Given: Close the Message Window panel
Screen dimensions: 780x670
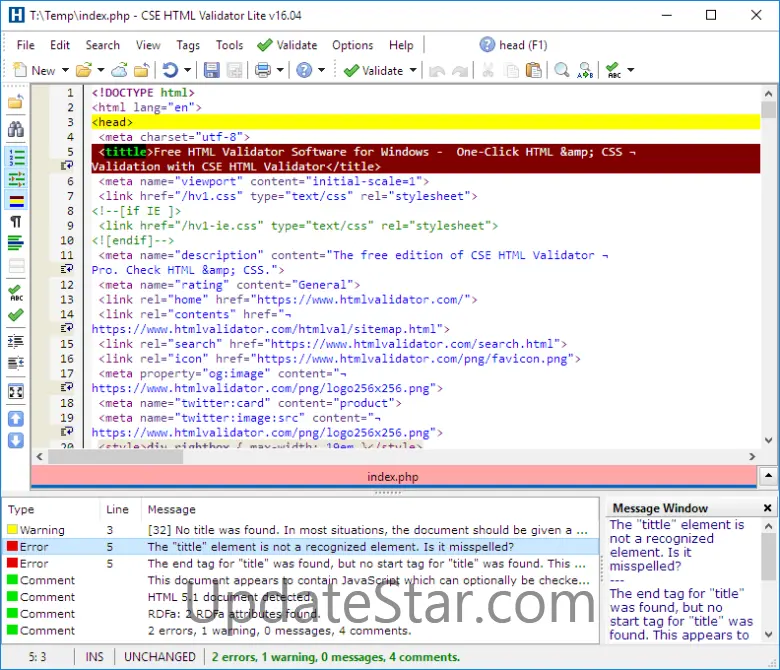Looking at the screenshot, I should (x=767, y=508).
